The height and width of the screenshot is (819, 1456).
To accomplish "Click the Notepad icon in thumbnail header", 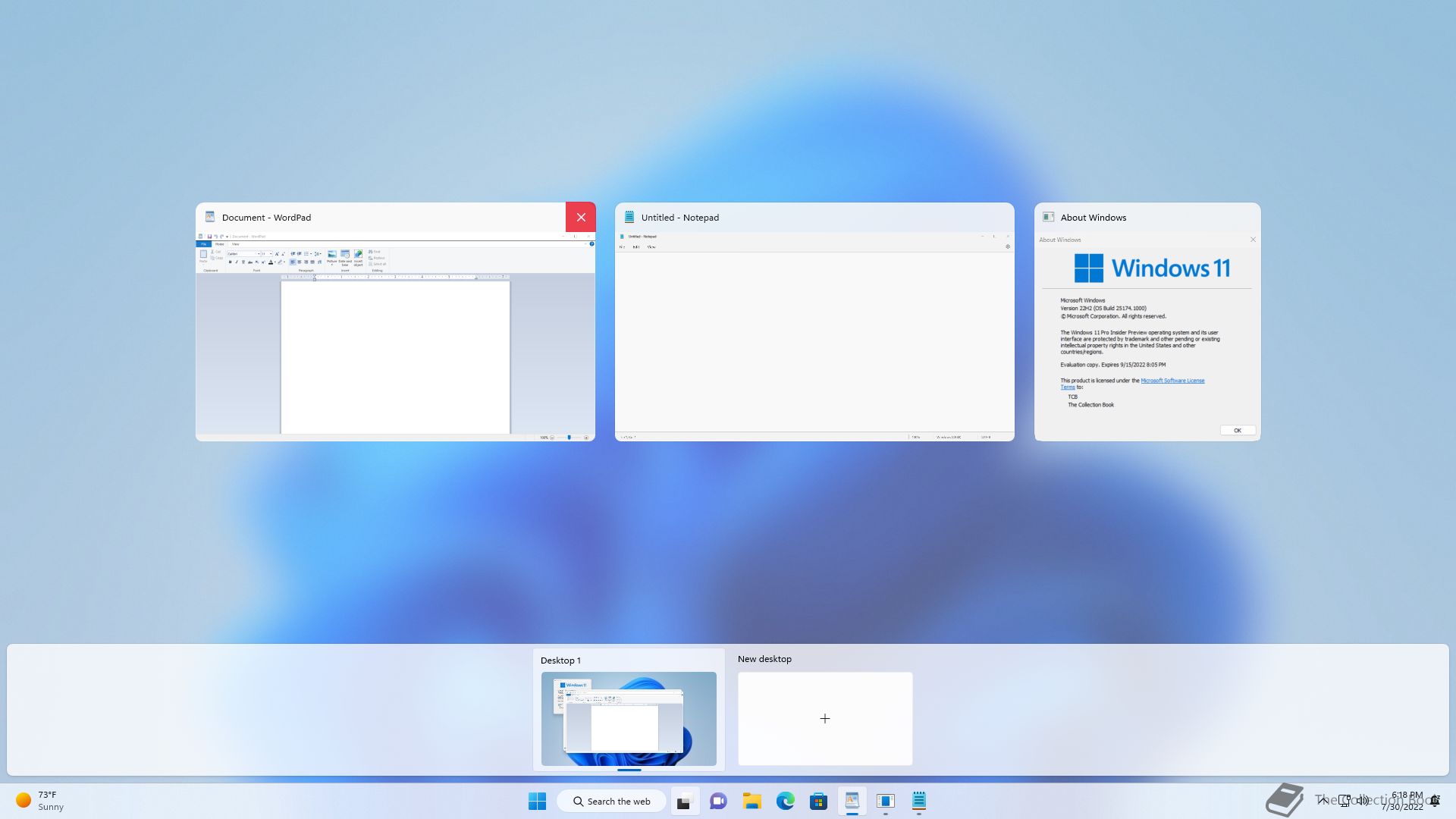I will 629,217.
